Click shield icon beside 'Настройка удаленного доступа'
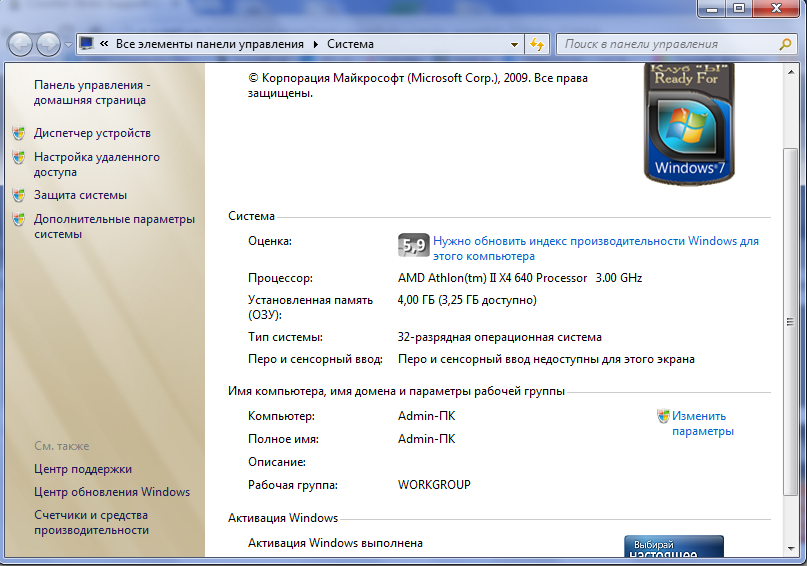 (x=19, y=157)
